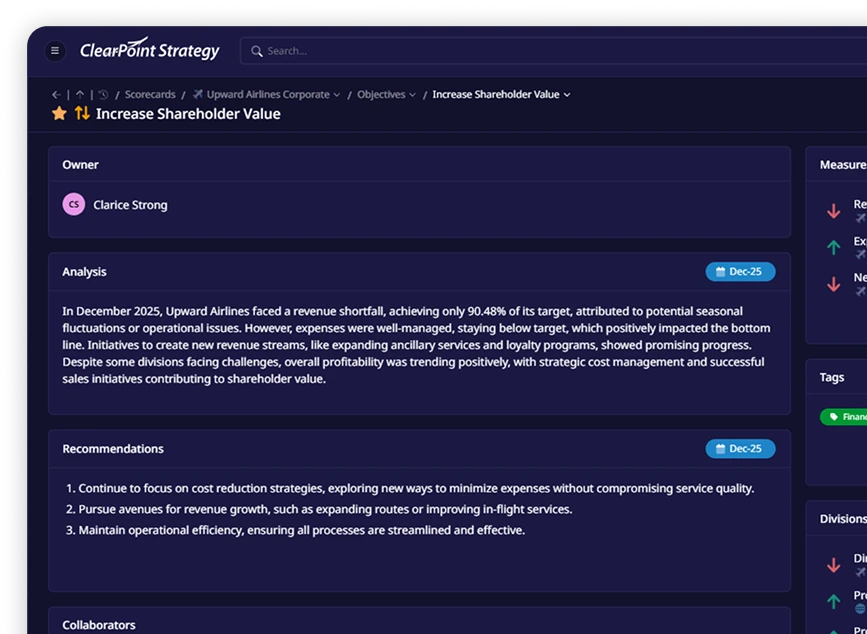Click green up arrow in Measures

833,248
